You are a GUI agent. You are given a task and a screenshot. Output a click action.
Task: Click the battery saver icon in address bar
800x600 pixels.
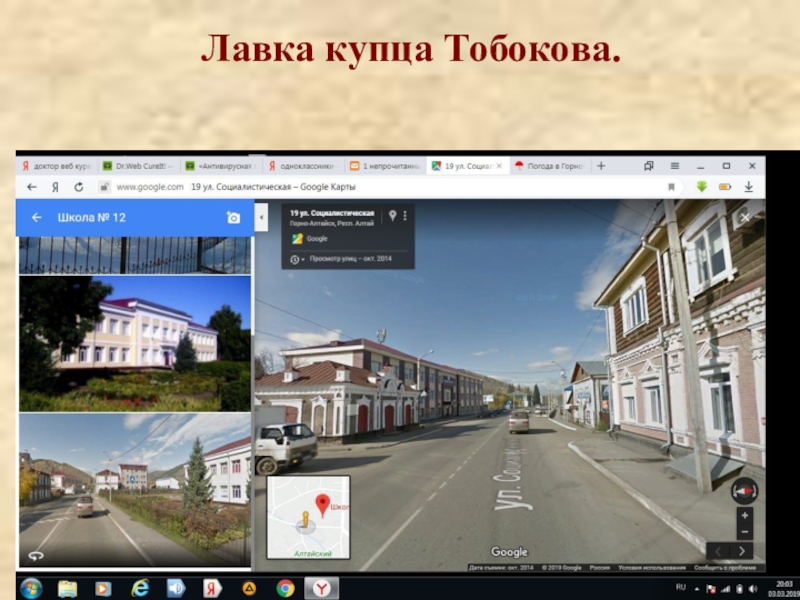[725, 187]
